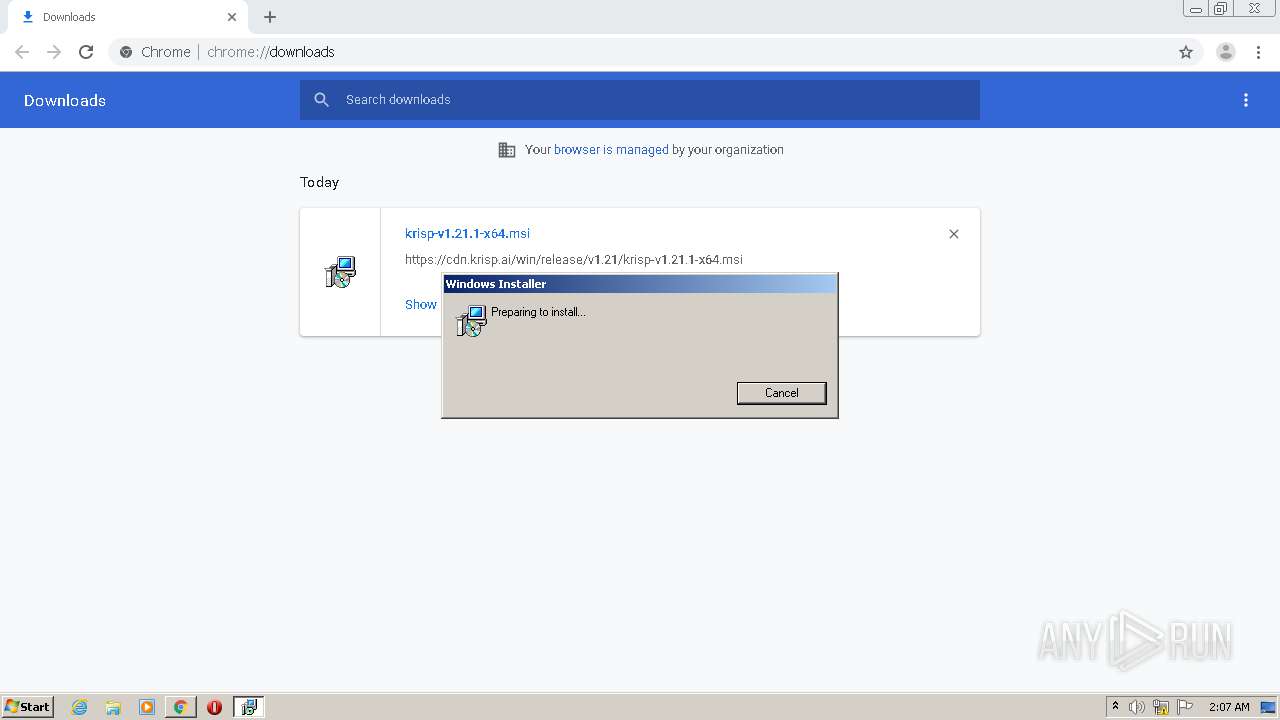Close the Downloads tab
The height and width of the screenshot is (720, 1280).
click(x=232, y=17)
